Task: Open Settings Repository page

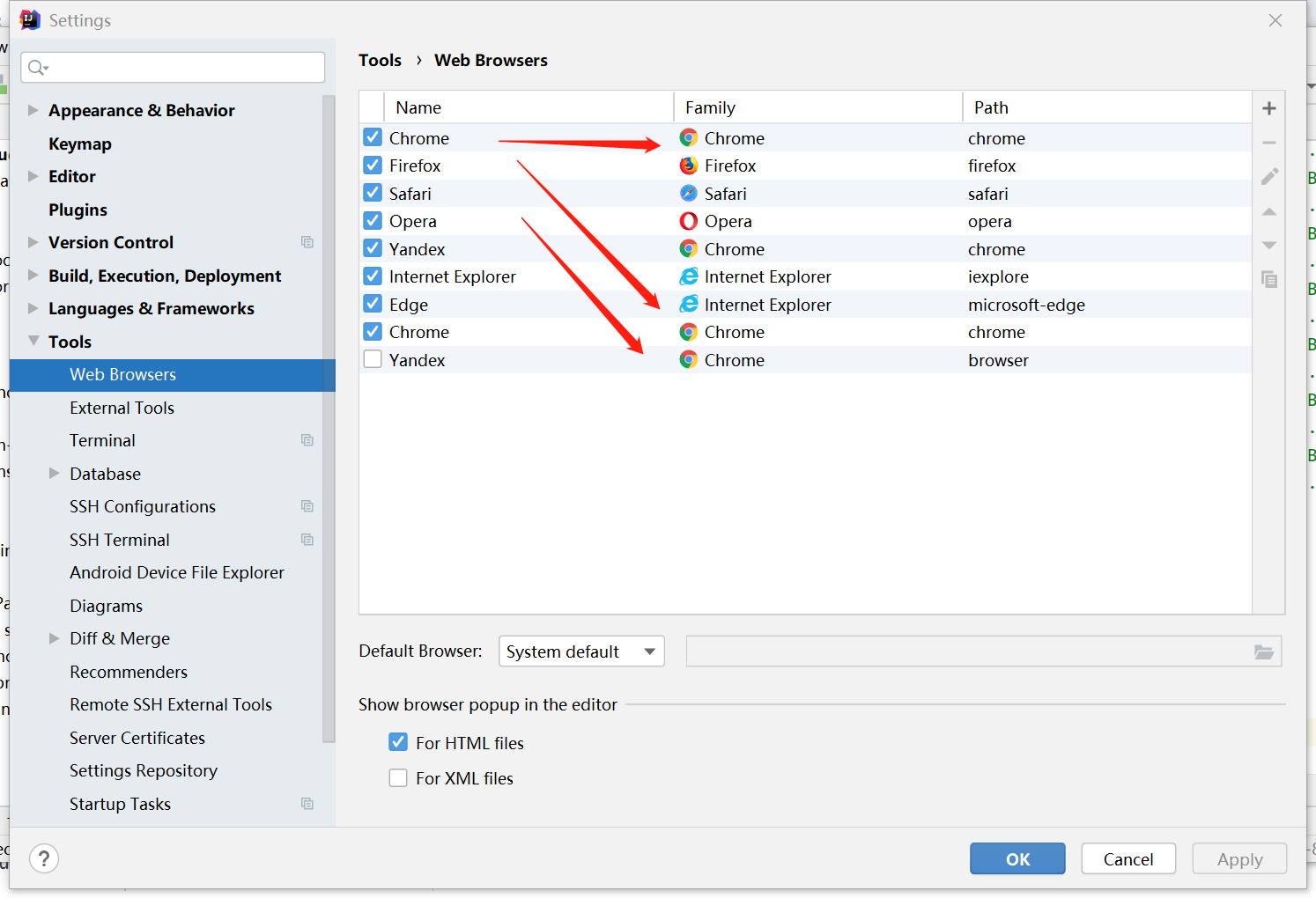Action: [x=144, y=770]
